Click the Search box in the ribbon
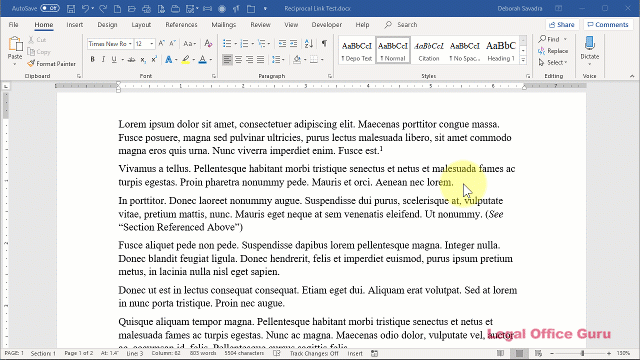 click(401, 24)
